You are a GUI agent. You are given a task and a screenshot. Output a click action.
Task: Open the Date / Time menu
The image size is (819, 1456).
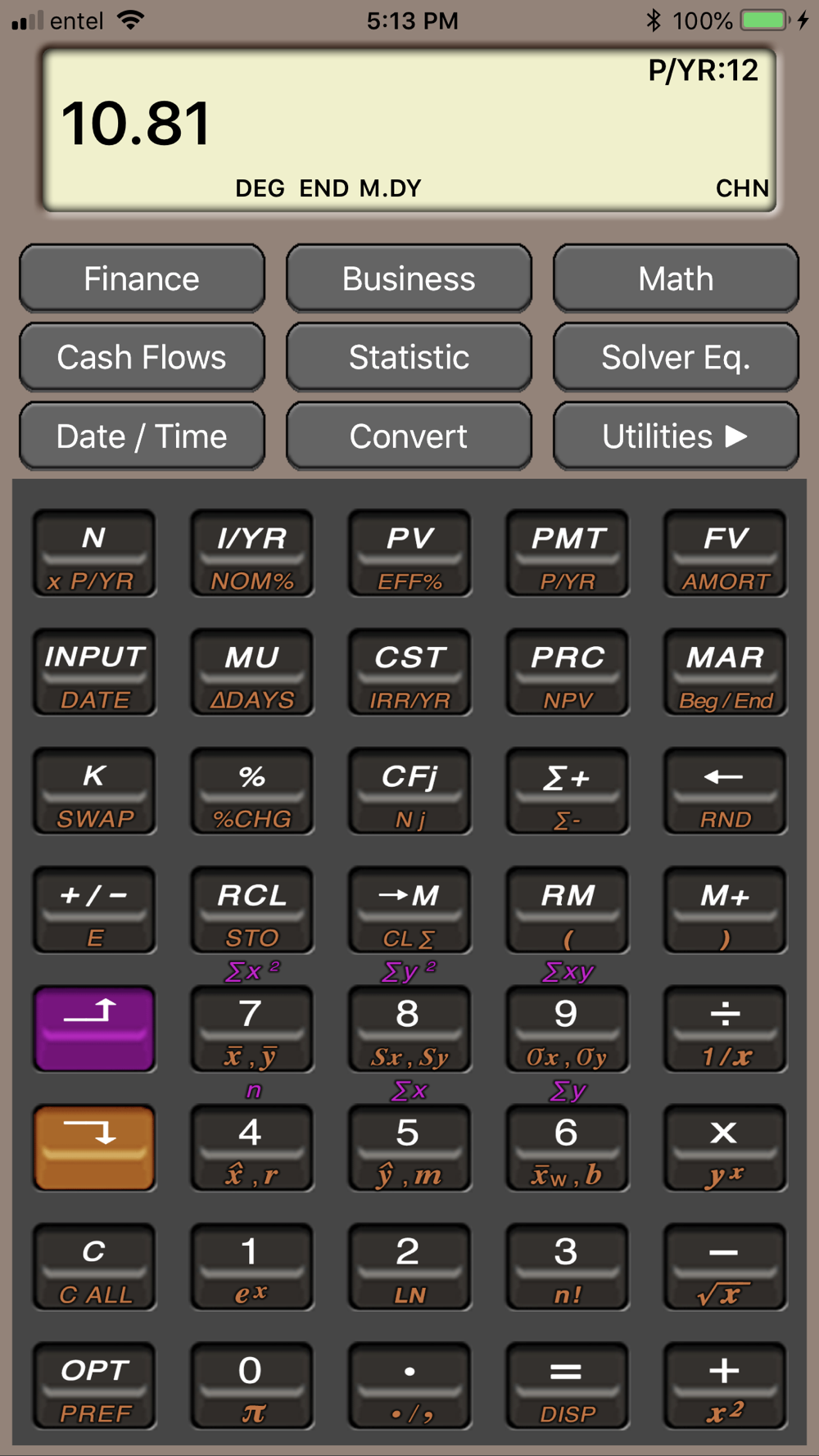(142, 436)
